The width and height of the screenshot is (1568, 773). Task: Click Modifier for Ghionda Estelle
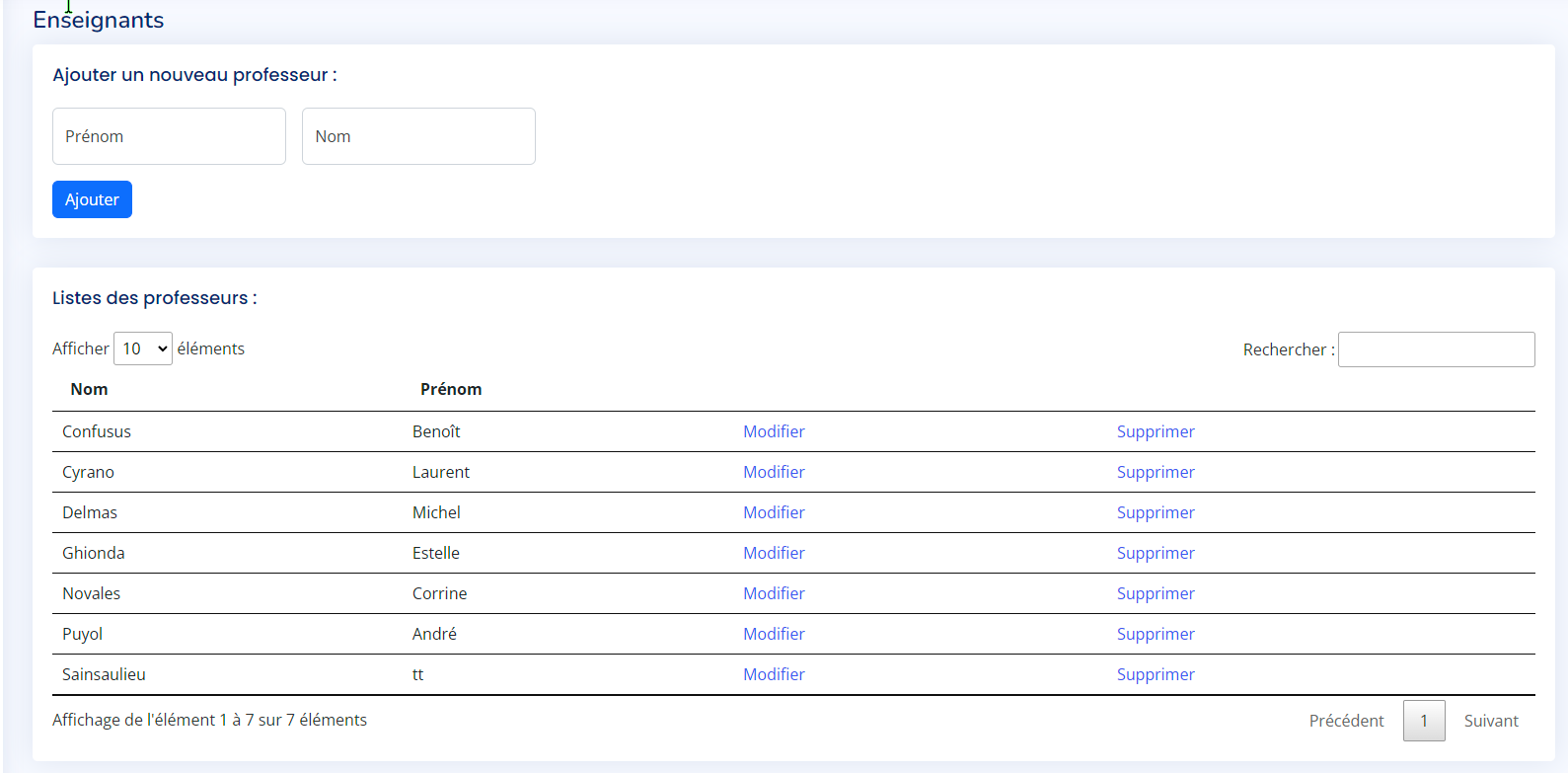(x=774, y=553)
